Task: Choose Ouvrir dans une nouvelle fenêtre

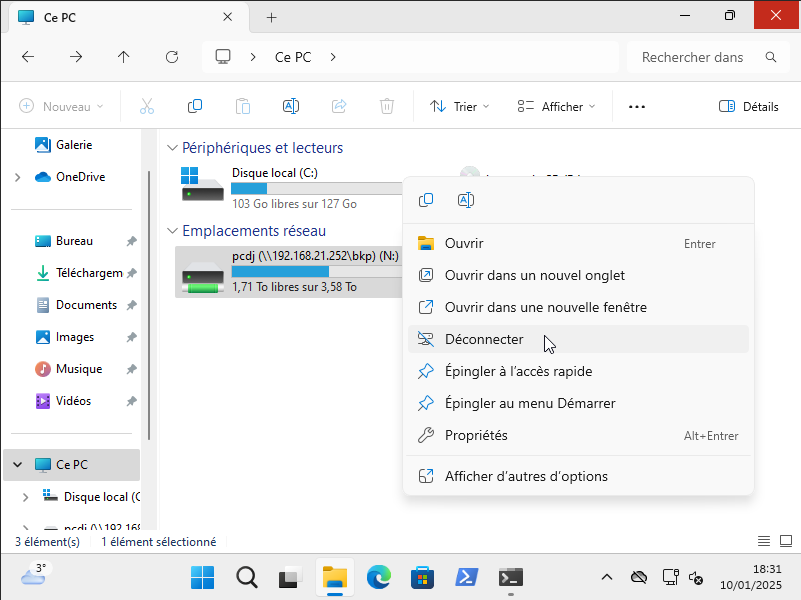Action: 578,307
